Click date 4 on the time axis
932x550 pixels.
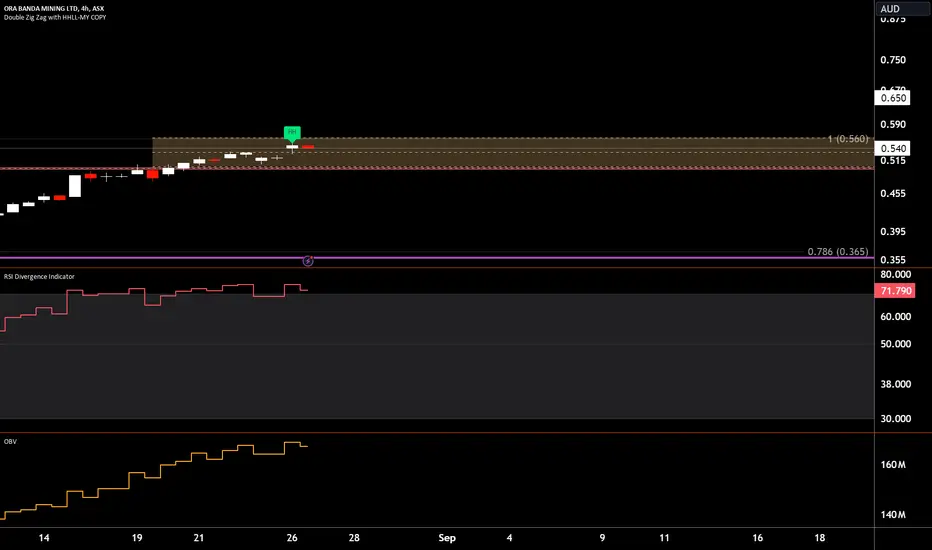(x=509, y=538)
